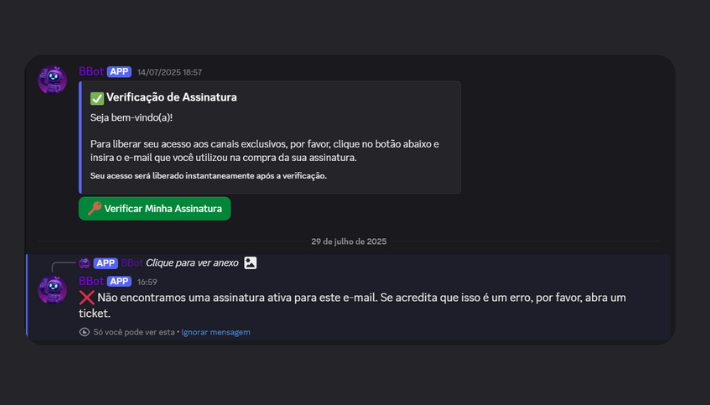Click the 16:59 timestamp

click(x=147, y=282)
